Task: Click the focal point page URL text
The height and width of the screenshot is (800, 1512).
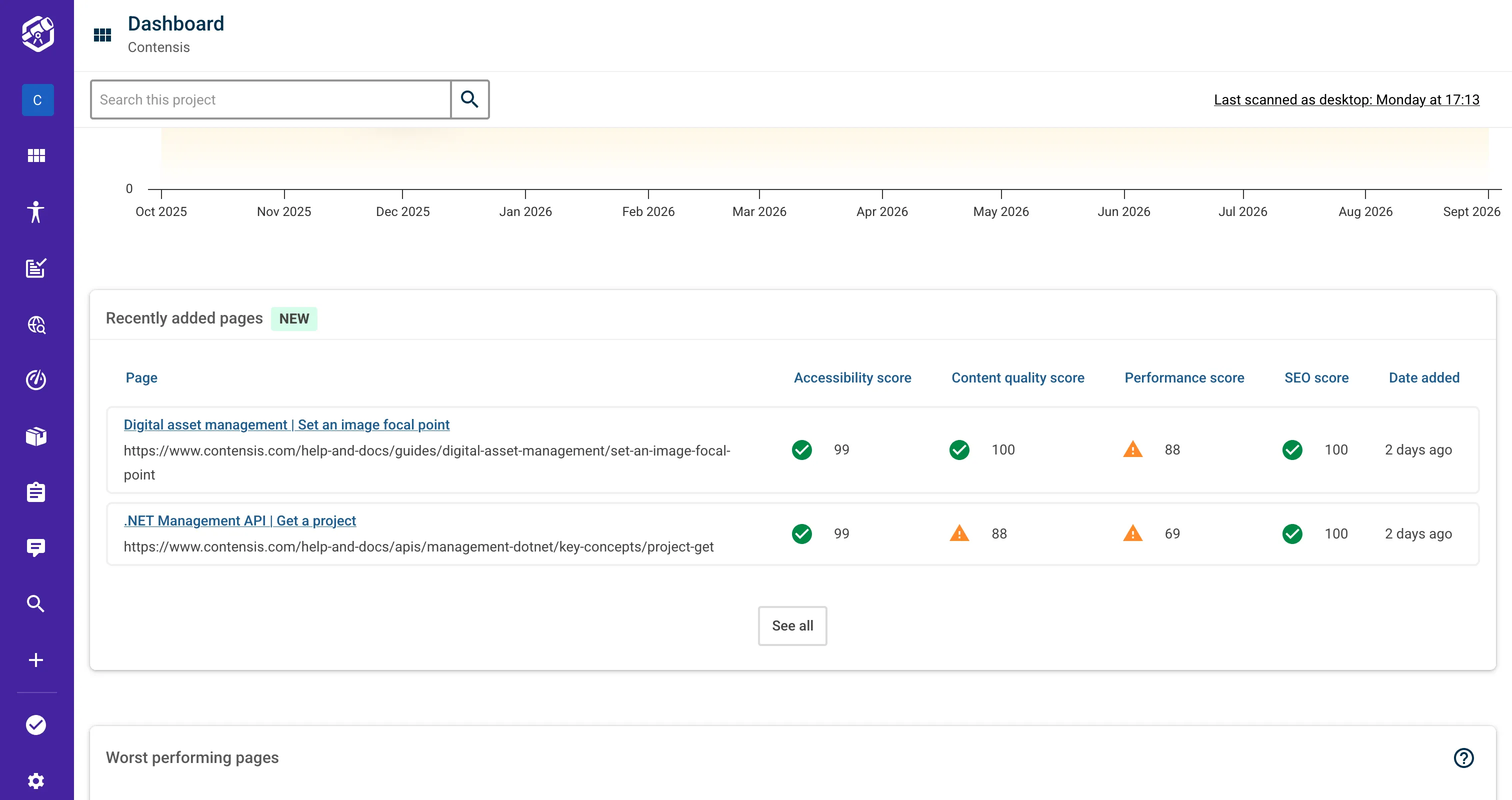Action: [x=426, y=462]
